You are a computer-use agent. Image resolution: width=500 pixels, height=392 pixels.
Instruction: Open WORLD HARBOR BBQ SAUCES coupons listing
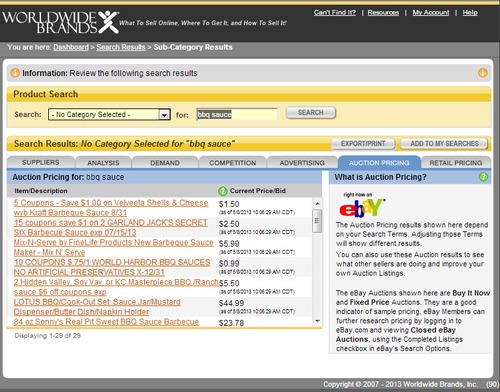pyautogui.click(x=112, y=267)
